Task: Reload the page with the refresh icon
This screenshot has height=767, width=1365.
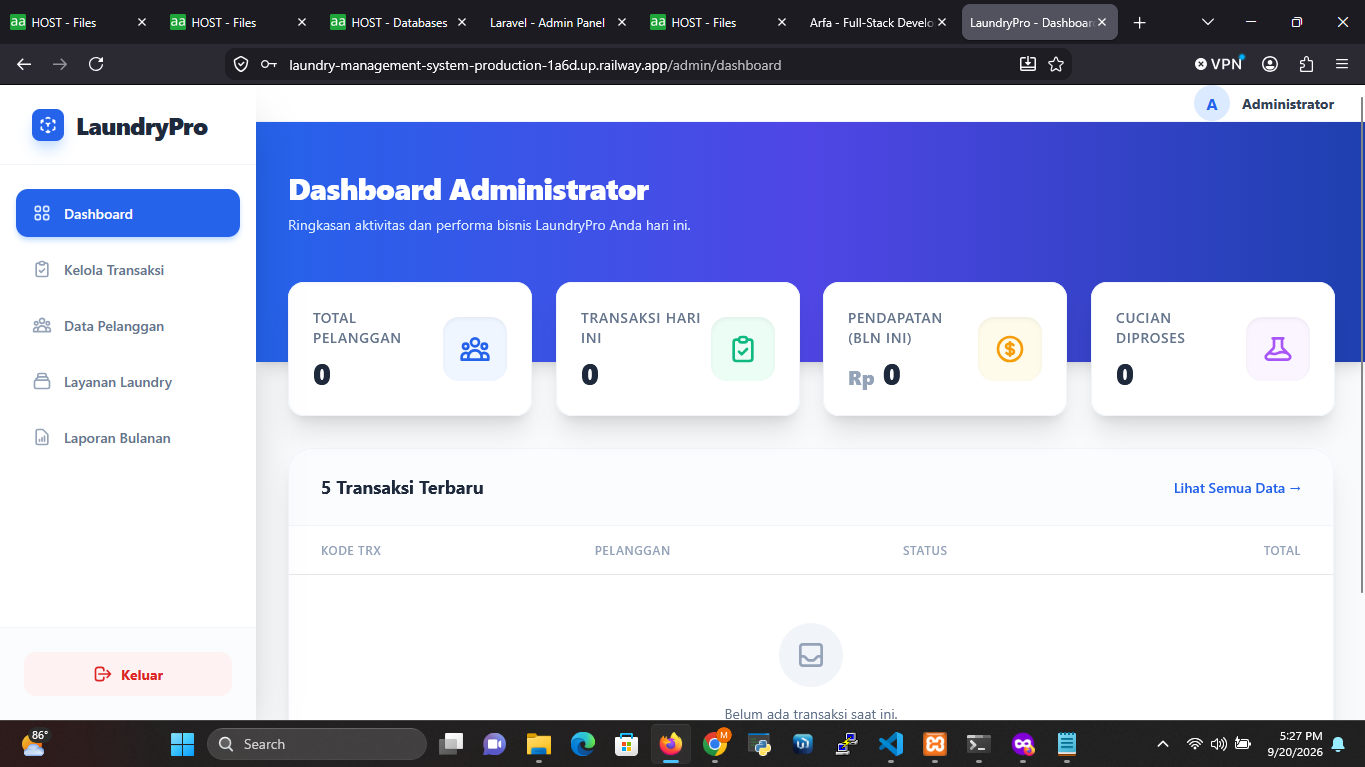Action: pos(96,64)
